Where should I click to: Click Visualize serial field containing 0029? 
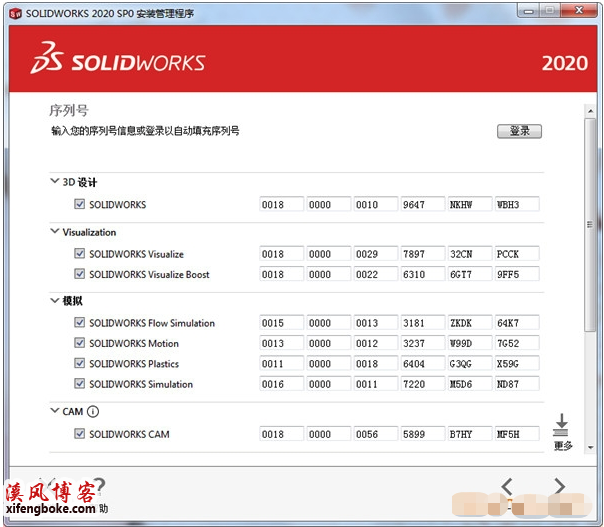coord(376,254)
